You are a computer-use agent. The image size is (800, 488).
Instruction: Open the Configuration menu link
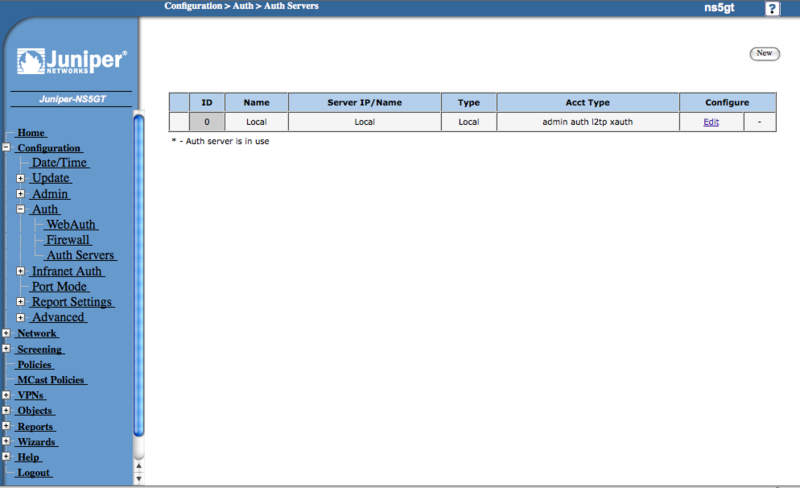49,148
